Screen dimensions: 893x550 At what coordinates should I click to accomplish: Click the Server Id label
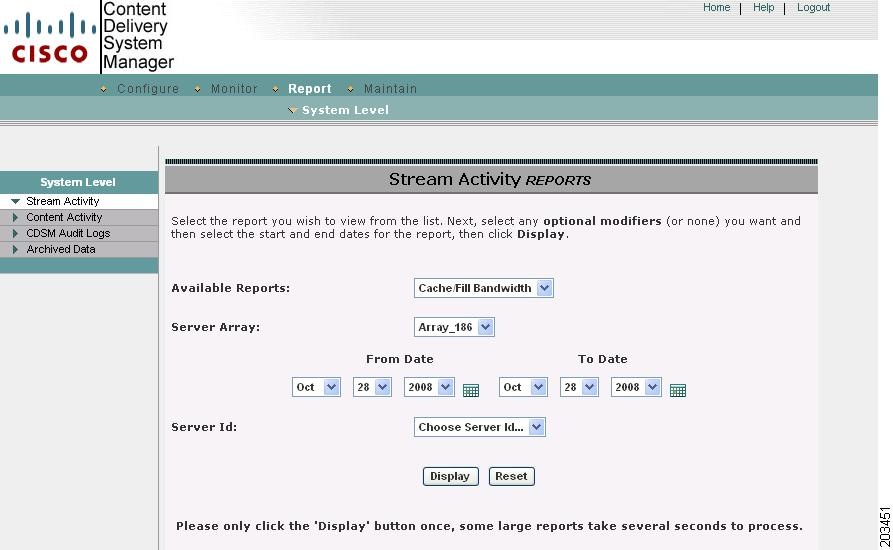204,427
